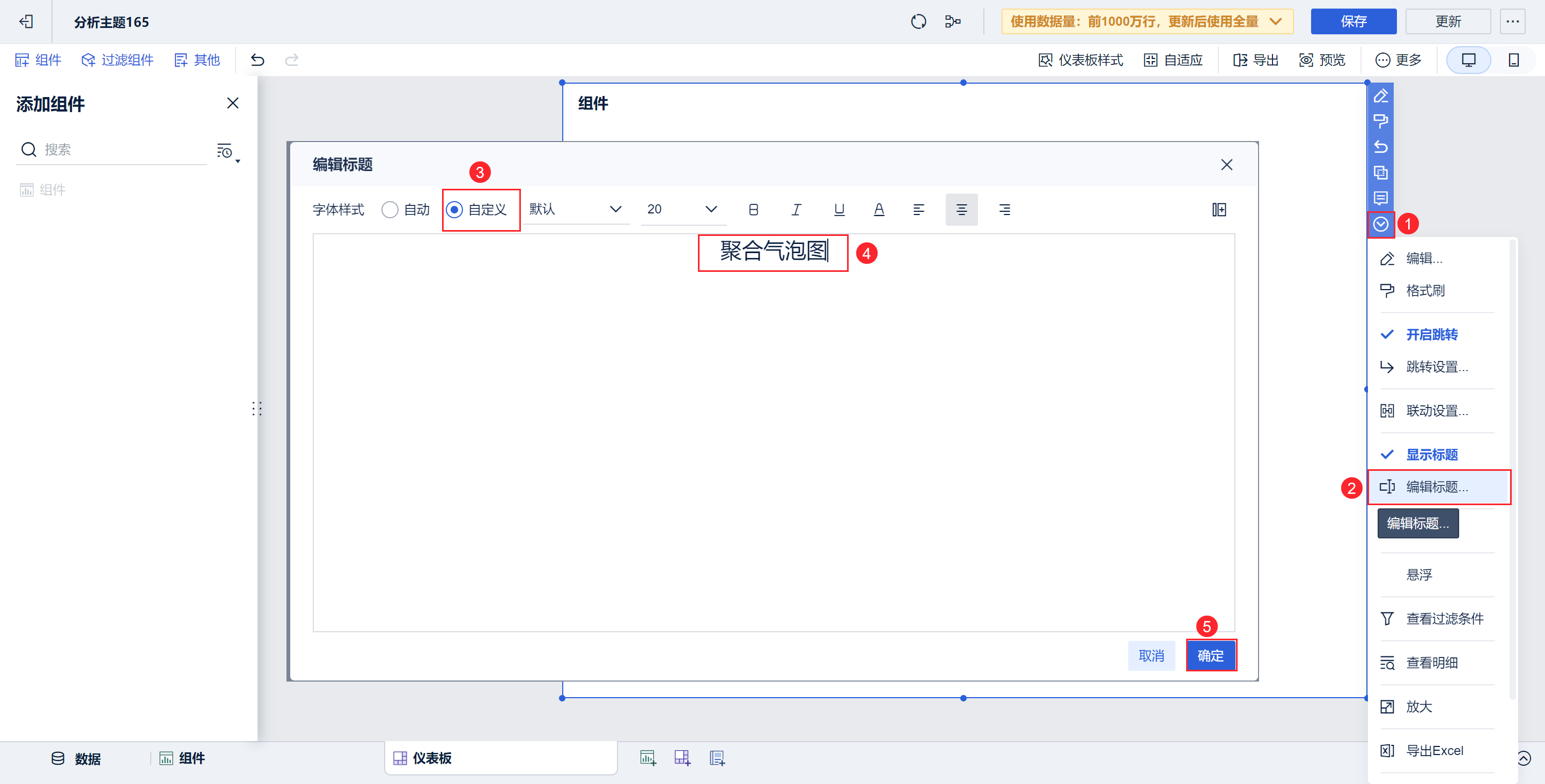
Task: Open the 默认 font family dropdown
Action: click(575, 210)
